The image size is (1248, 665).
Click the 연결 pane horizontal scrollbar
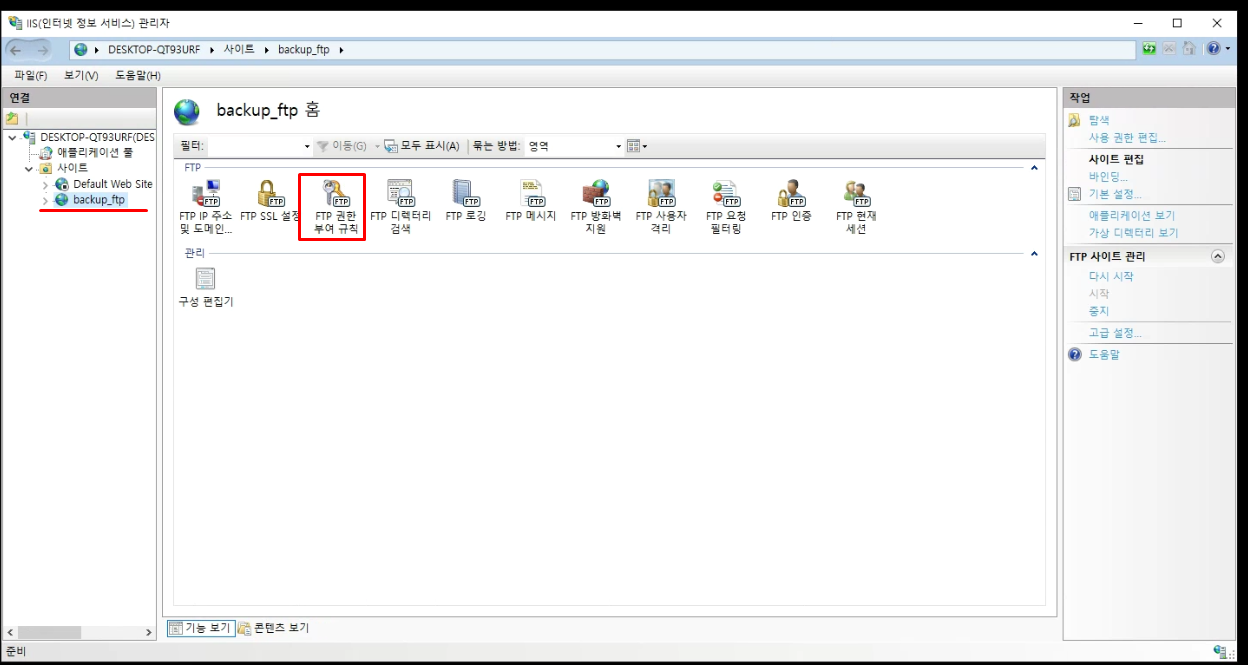[78, 632]
